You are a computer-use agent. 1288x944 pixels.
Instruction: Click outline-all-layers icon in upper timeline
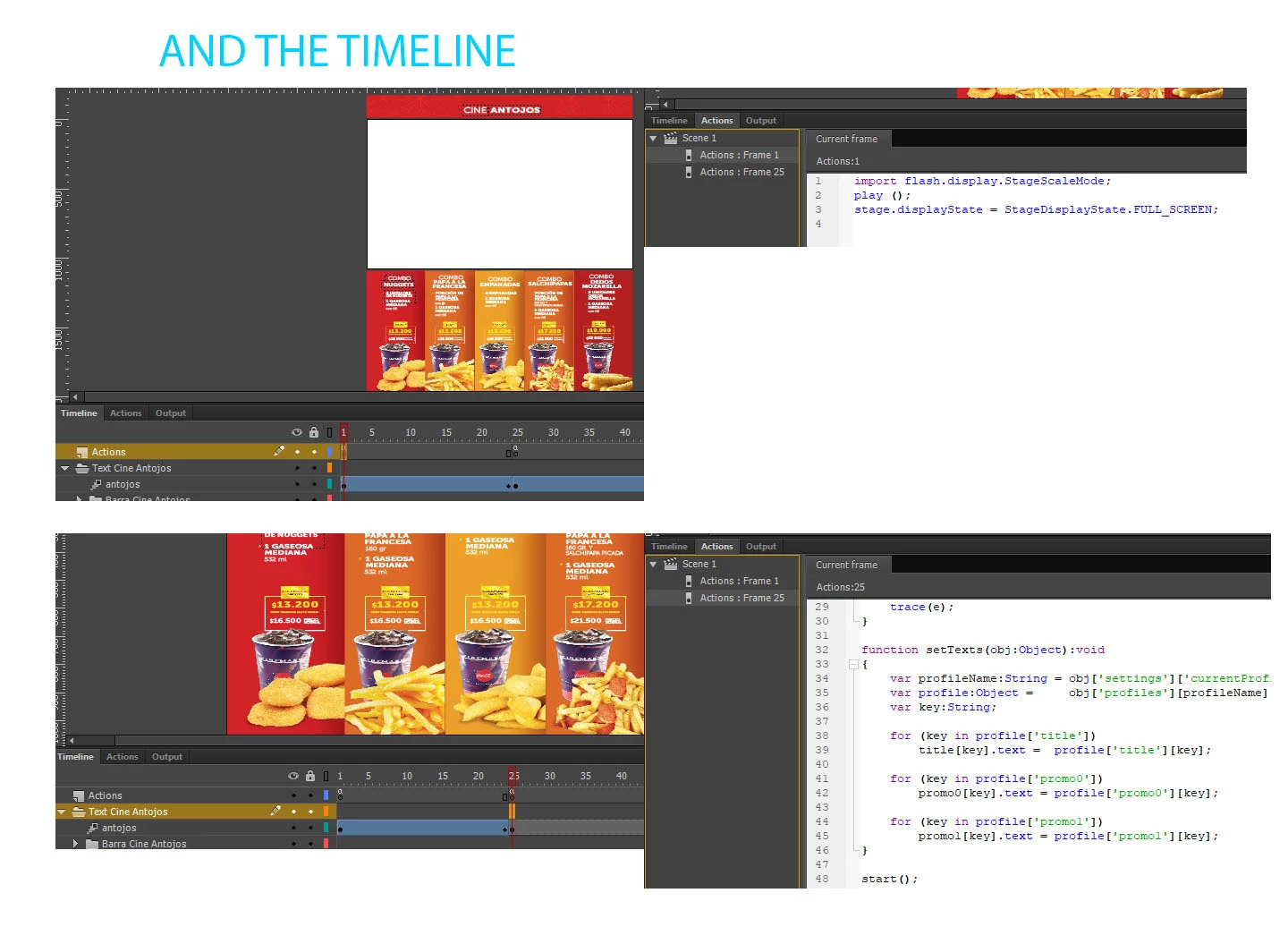[x=329, y=432]
